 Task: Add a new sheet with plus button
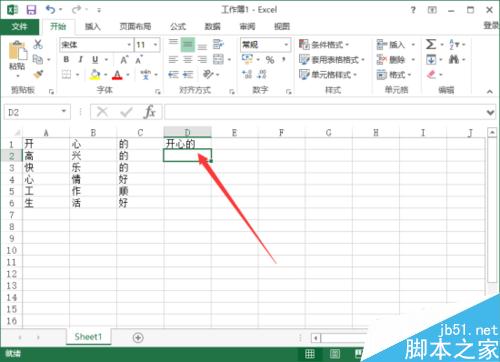point(138,338)
